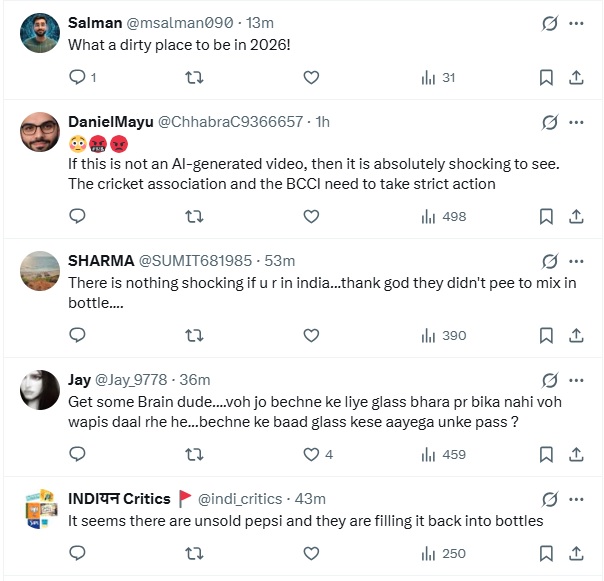Repost DanielMayu's tweet
Screen dimensions: 604x581
(194, 216)
